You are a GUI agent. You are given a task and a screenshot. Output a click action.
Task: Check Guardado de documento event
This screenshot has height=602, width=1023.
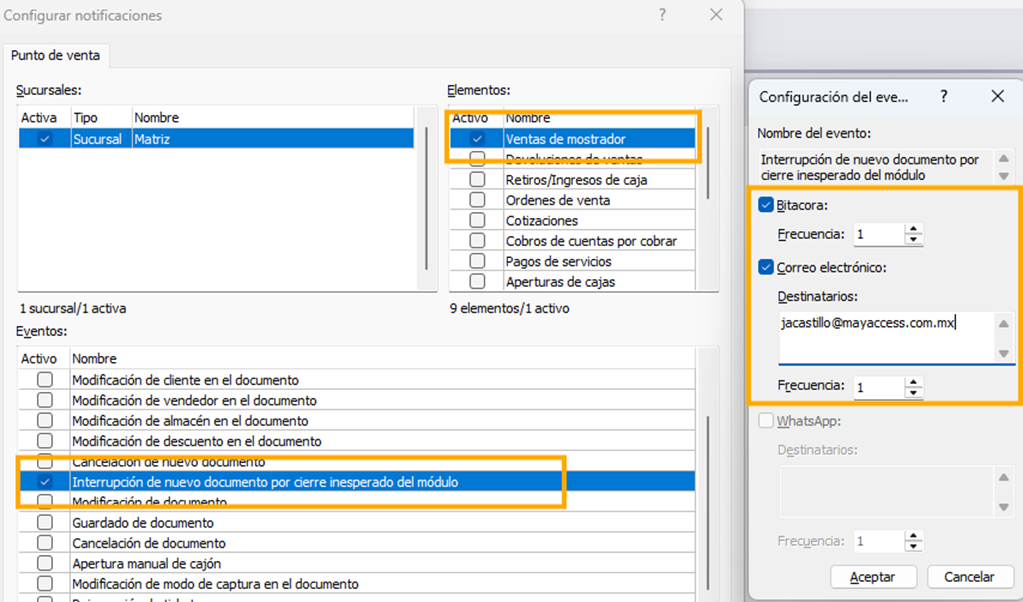(45, 523)
